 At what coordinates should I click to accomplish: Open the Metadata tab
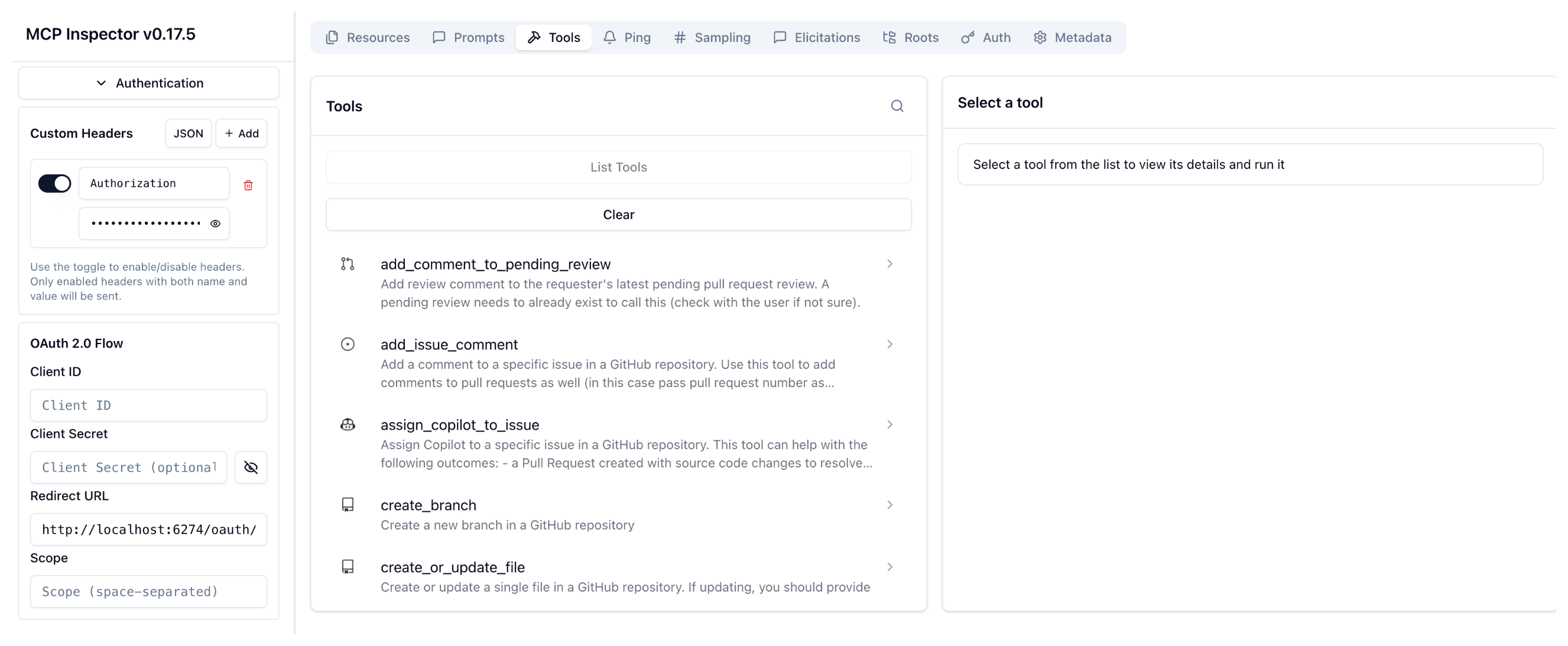tap(1072, 38)
